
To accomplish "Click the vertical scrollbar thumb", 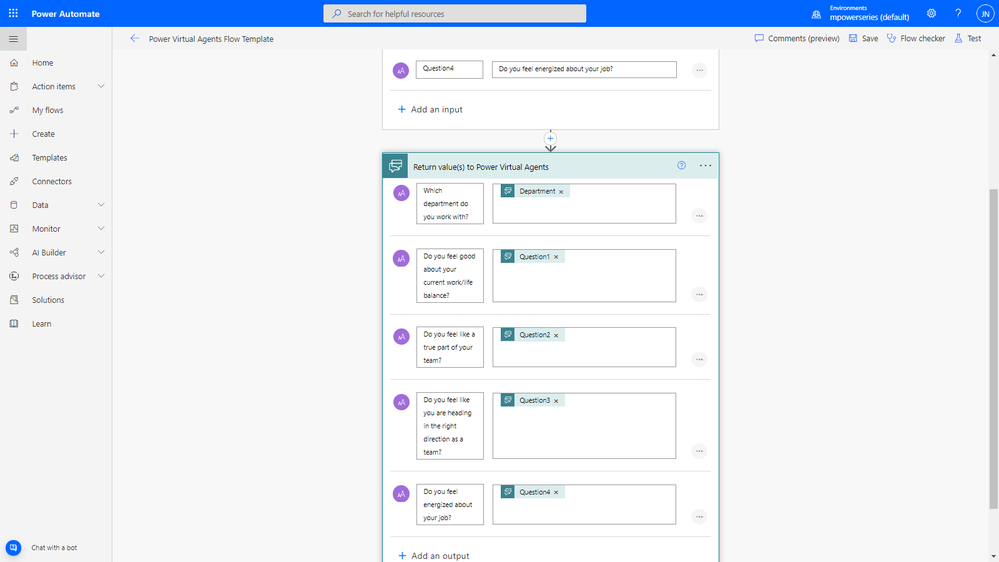I will 993,349.
